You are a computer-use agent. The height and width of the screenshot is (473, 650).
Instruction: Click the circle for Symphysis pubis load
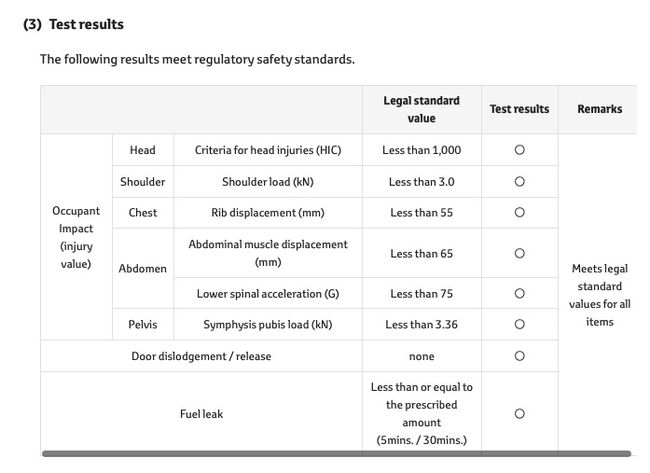coord(519,324)
